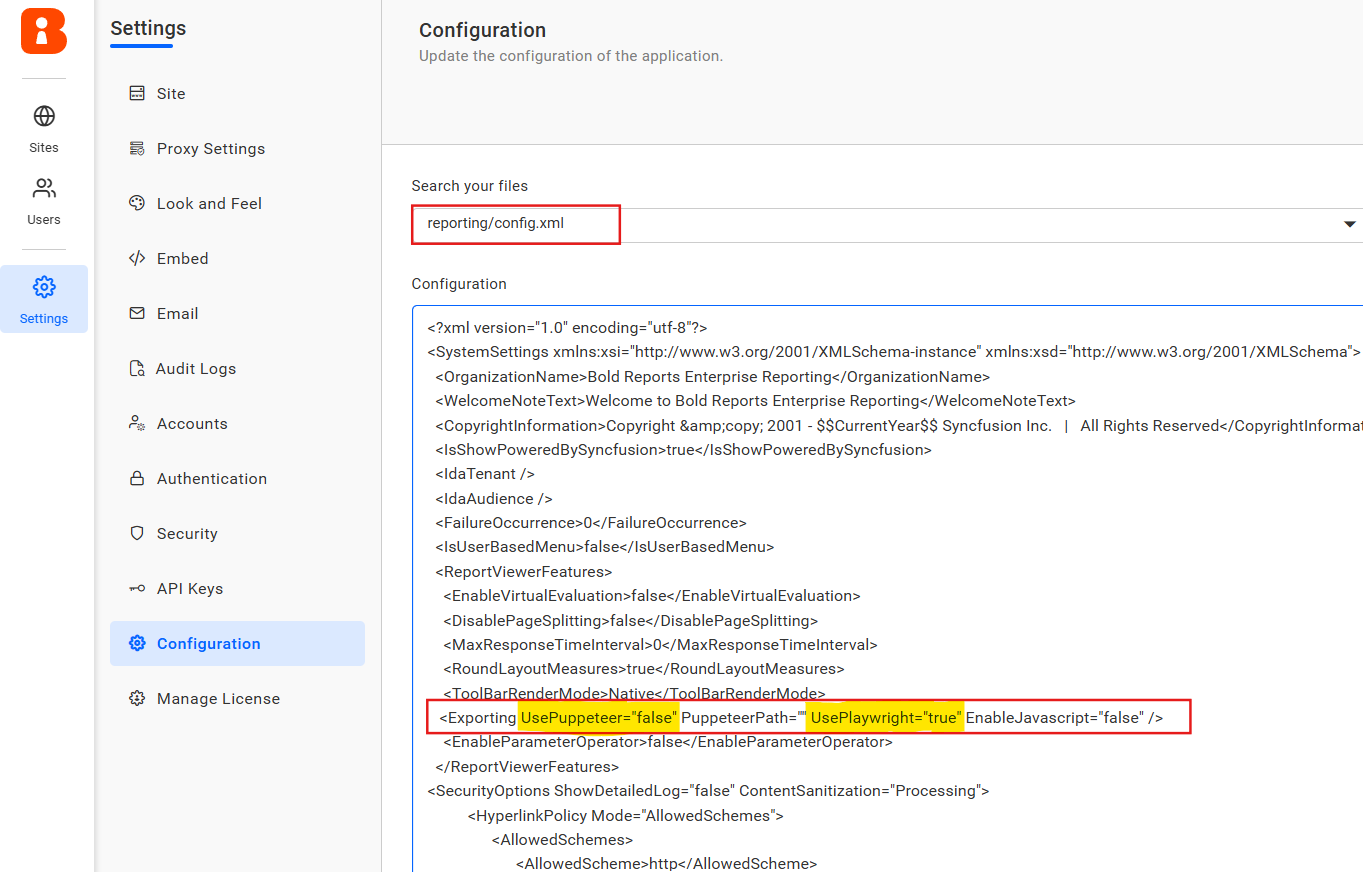Open the Sites globe icon

(44, 116)
